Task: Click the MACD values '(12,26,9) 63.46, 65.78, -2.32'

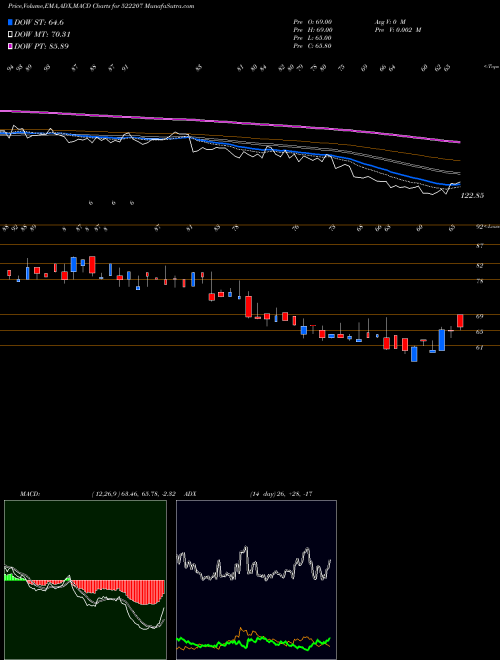Action: (x=136, y=494)
